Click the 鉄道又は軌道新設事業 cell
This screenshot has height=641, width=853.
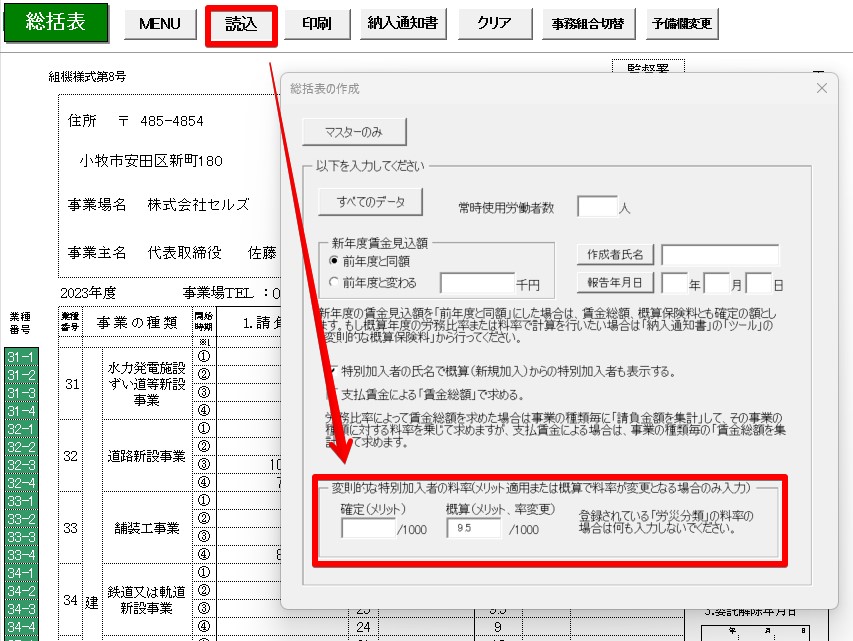click(147, 599)
